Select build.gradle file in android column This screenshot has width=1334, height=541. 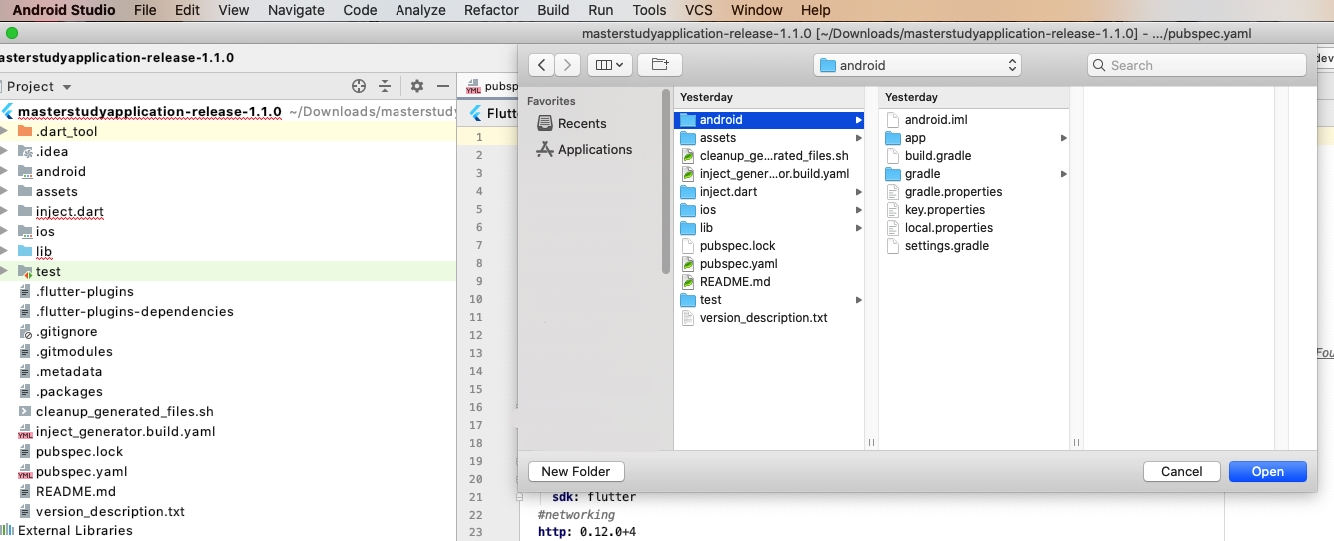(x=937, y=156)
